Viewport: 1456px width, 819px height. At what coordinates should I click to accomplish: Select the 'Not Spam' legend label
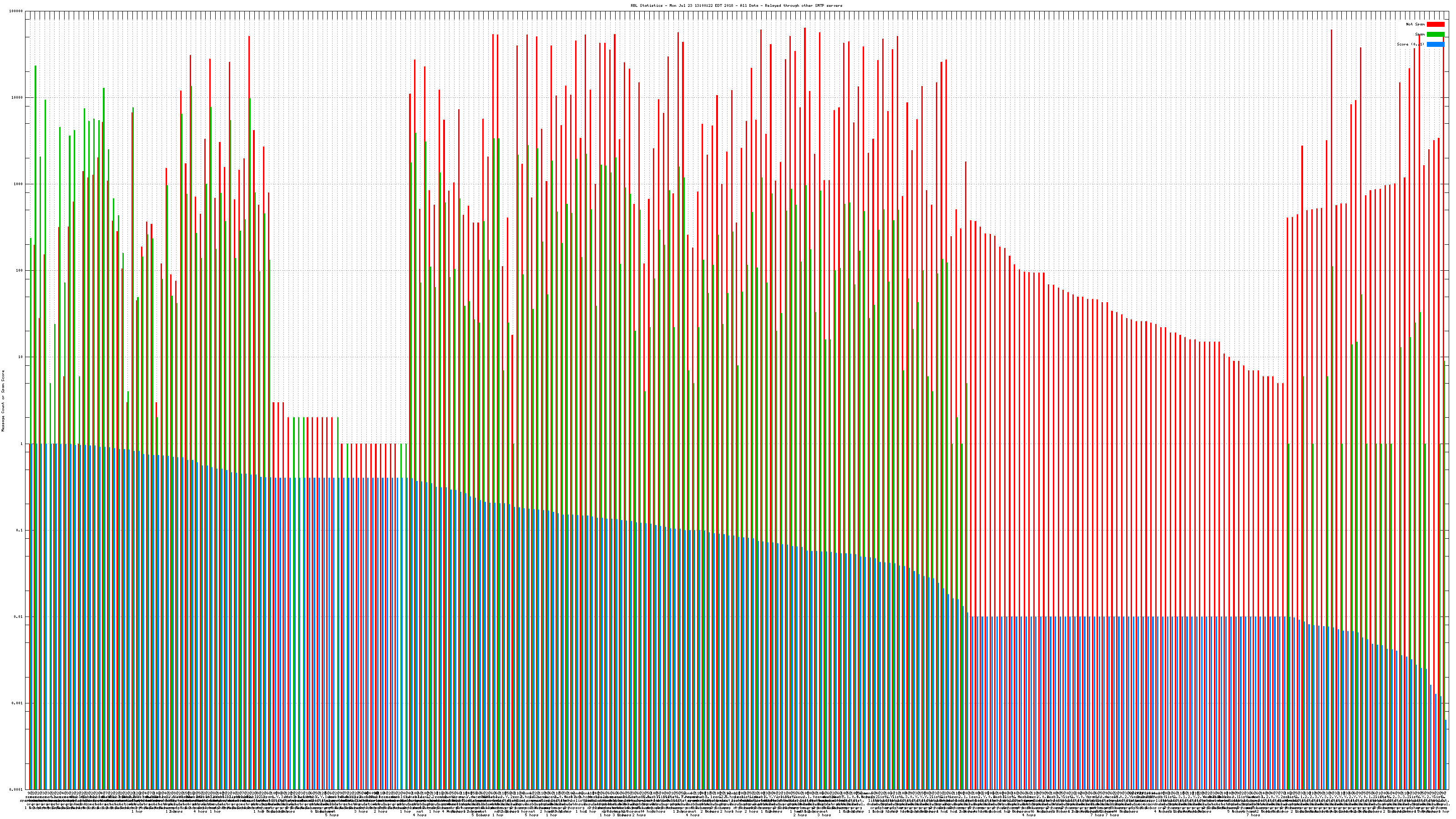pos(1416,24)
